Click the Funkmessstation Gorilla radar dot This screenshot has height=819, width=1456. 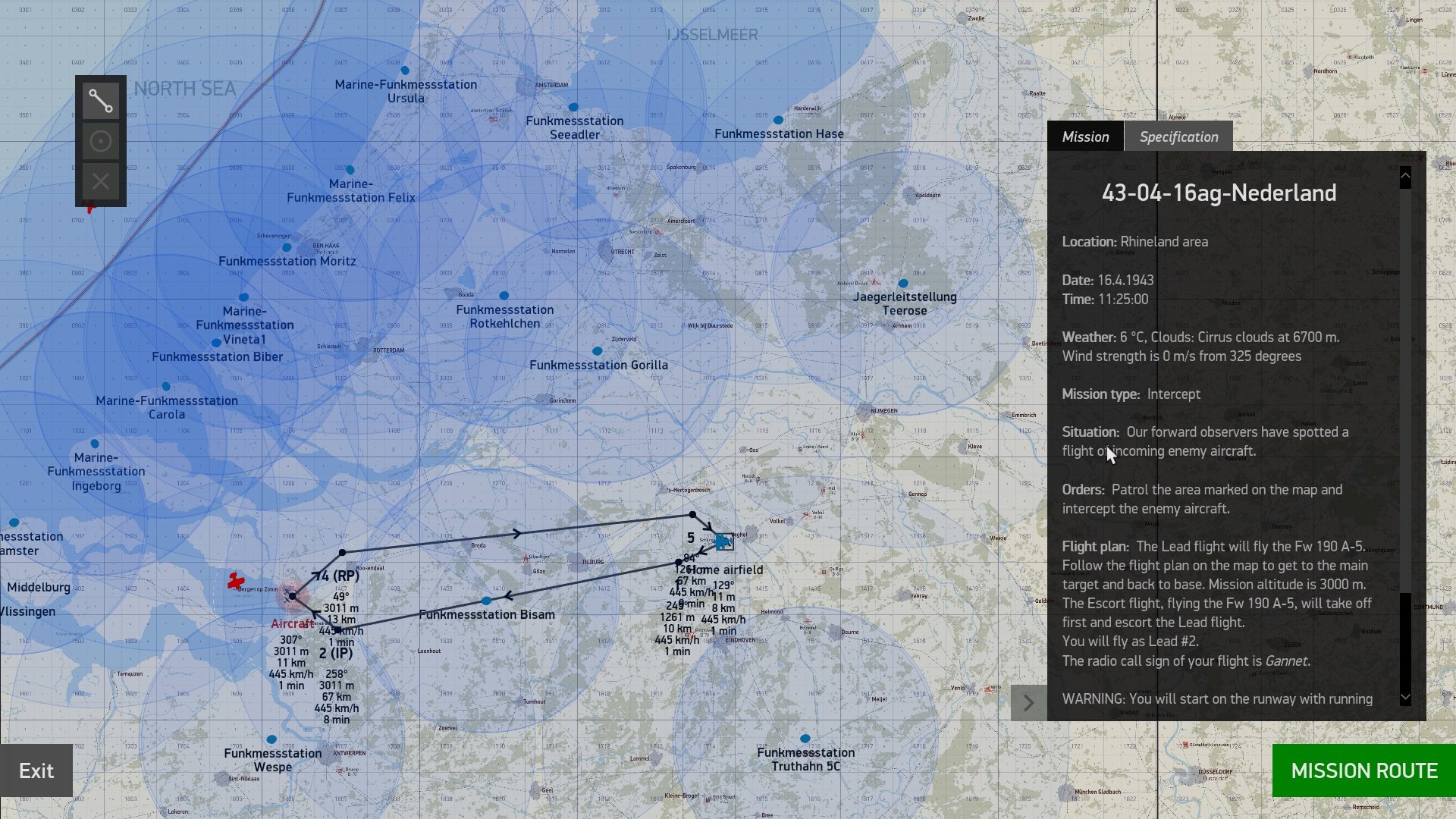597,351
